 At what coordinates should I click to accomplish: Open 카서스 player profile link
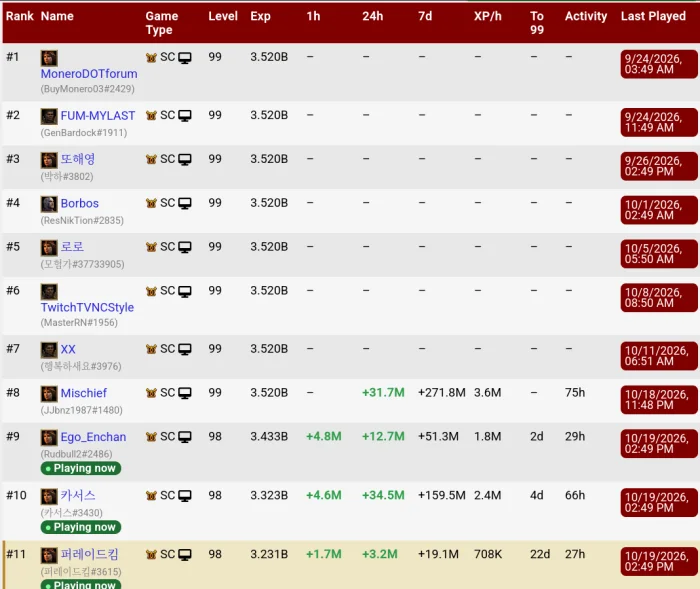78,495
